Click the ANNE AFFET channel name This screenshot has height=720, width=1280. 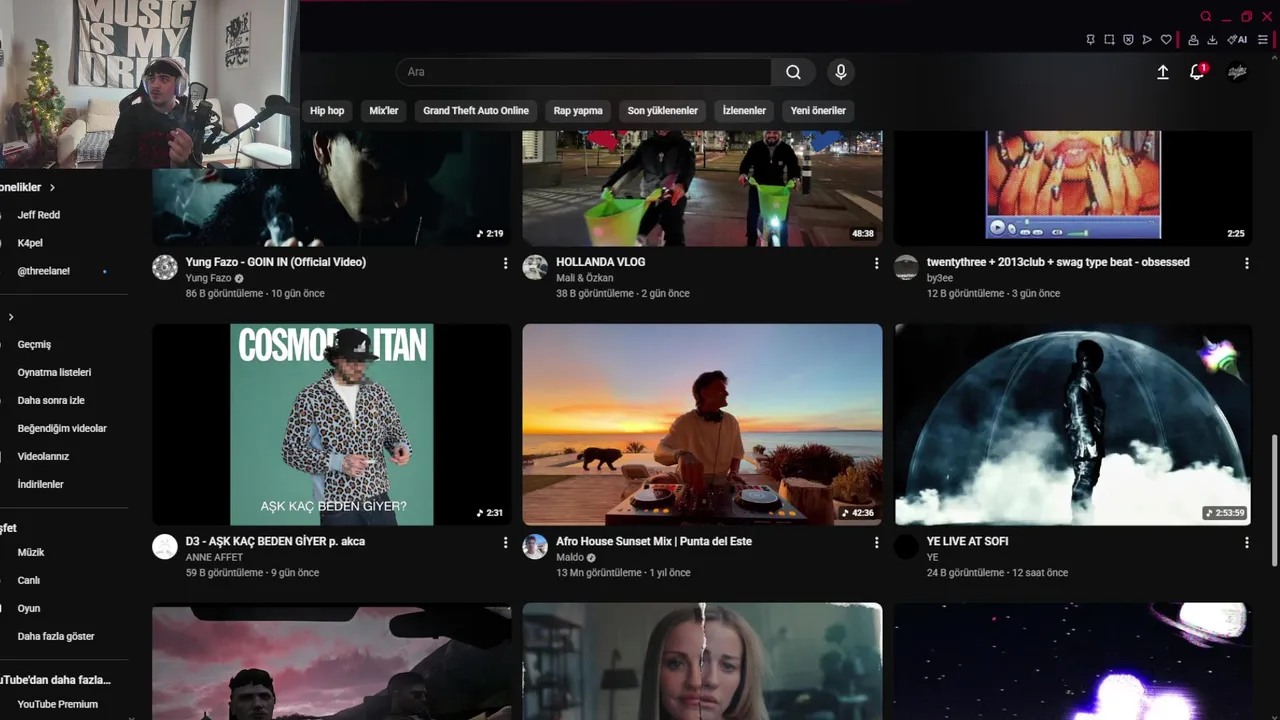pyautogui.click(x=214, y=557)
